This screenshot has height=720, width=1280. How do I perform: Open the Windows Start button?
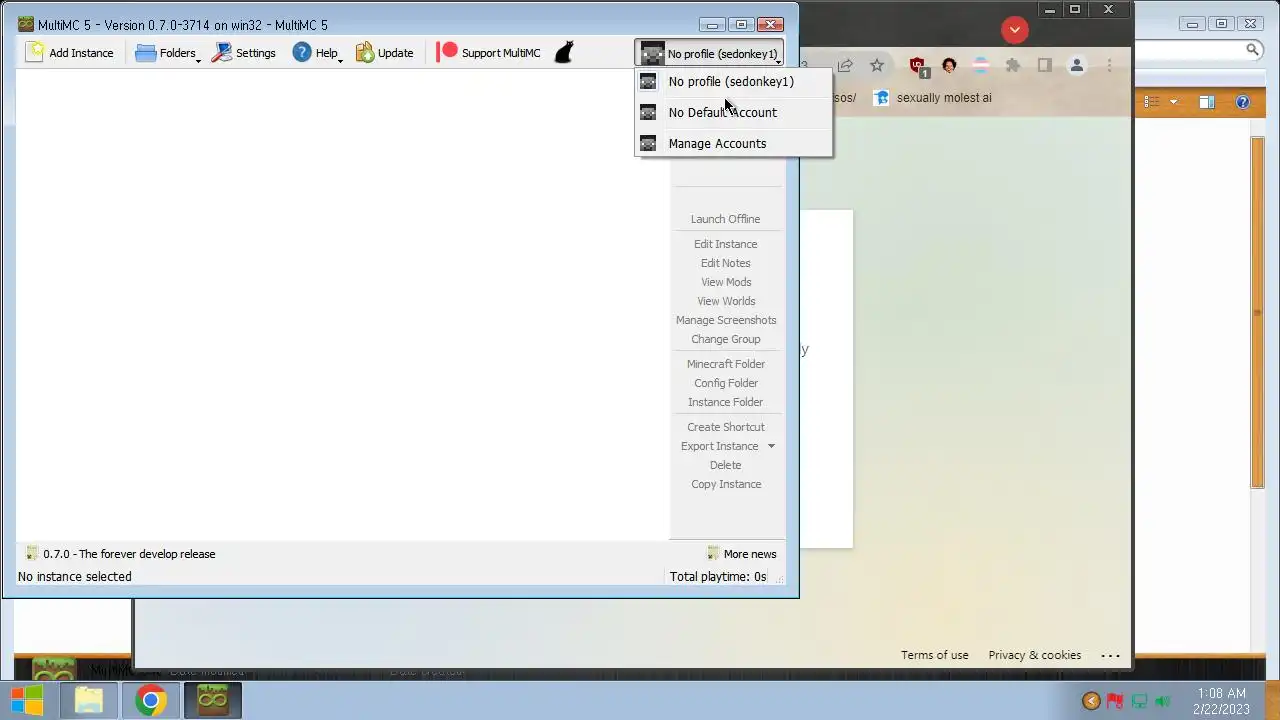(x=27, y=700)
